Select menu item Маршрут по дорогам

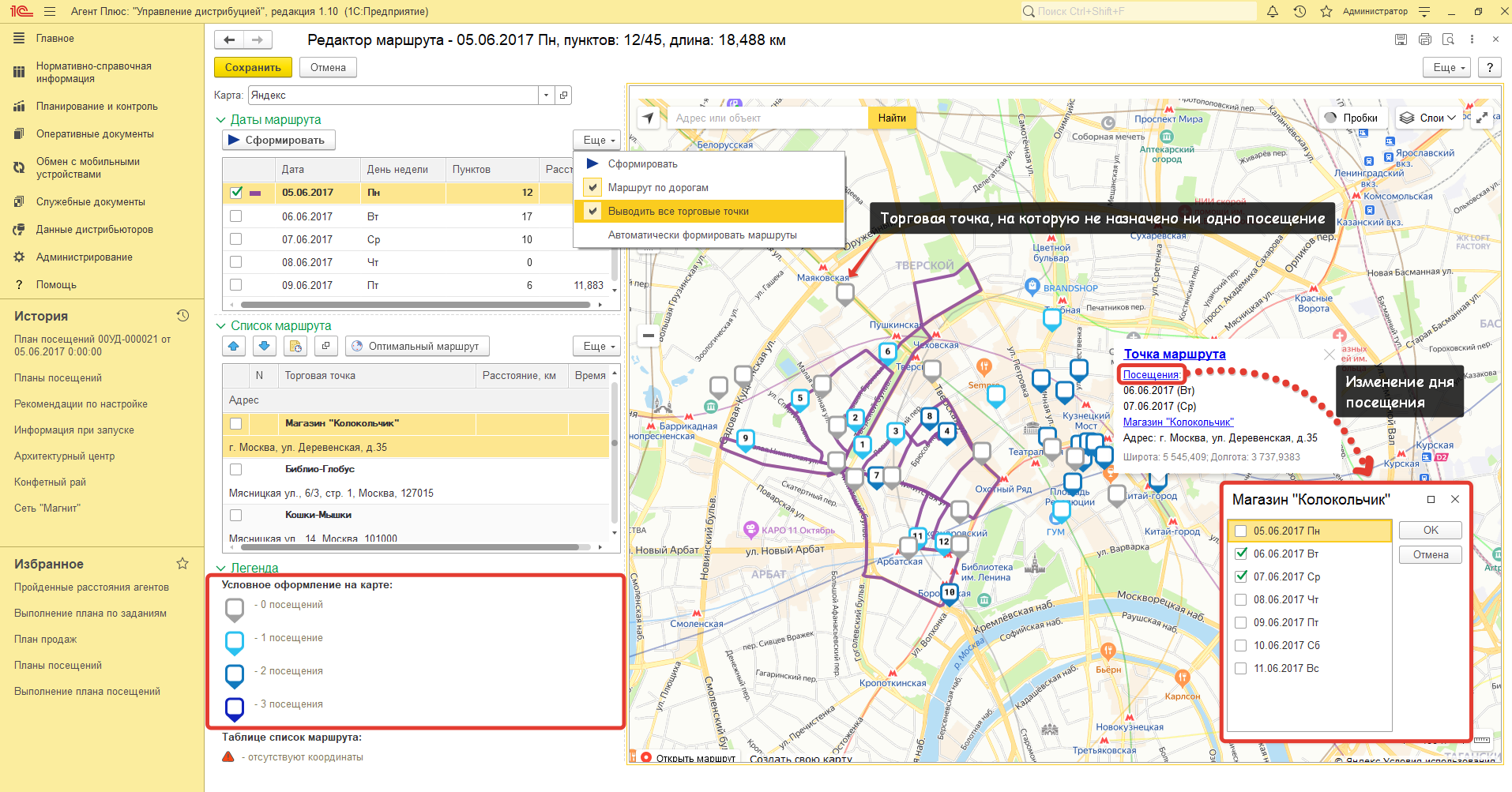click(x=657, y=188)
